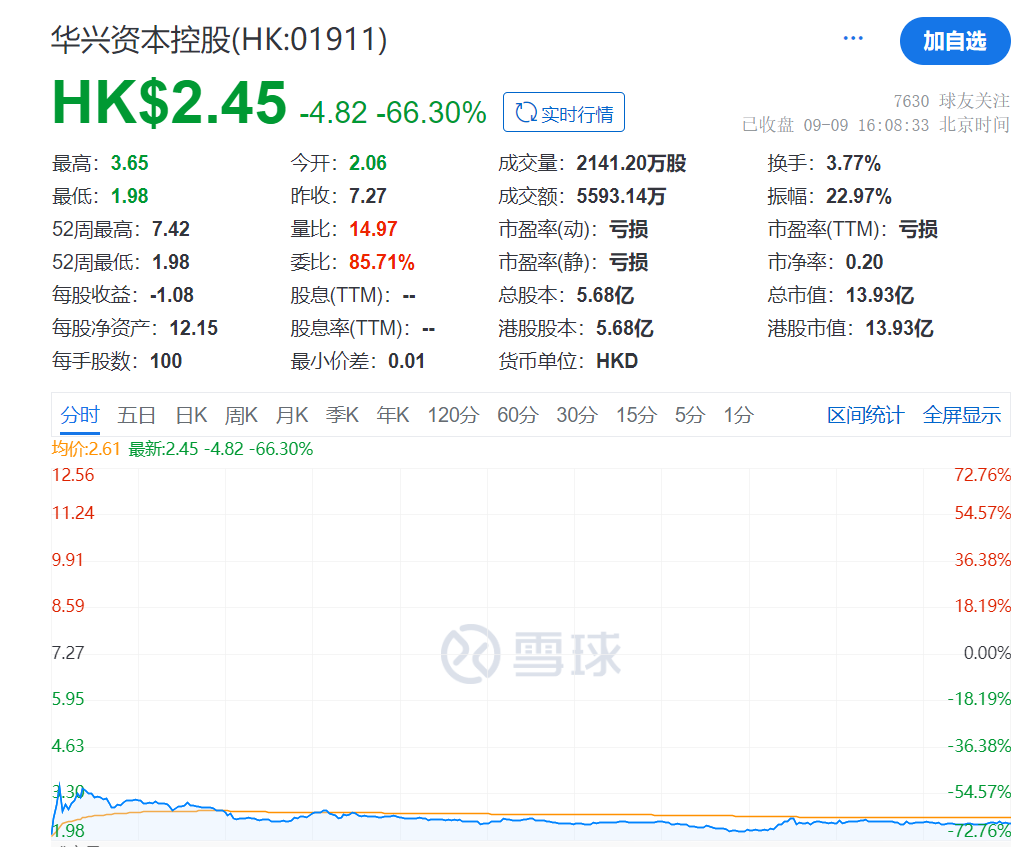Switch to the 五日 chart tab
Image resolution: width=1030 pixels, height=847 pixels.
coord(137,415)
